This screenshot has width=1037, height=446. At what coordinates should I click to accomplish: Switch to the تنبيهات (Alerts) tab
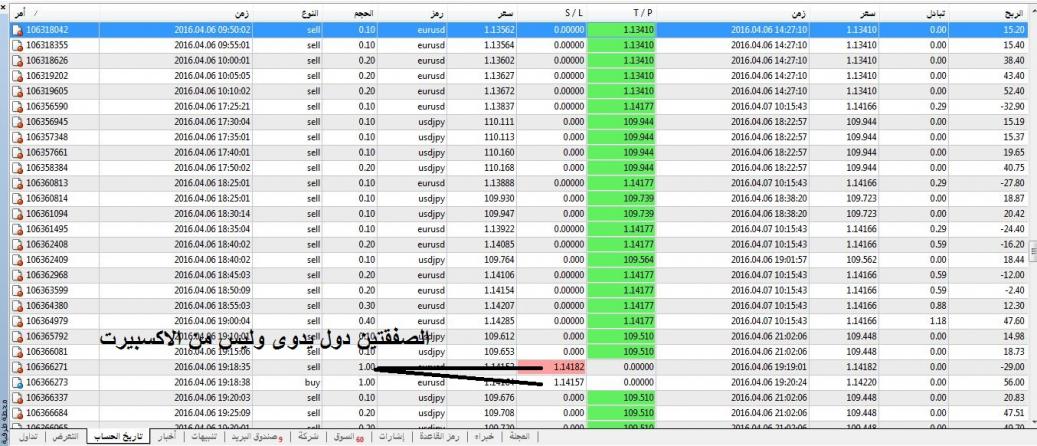tap(204, 437)
